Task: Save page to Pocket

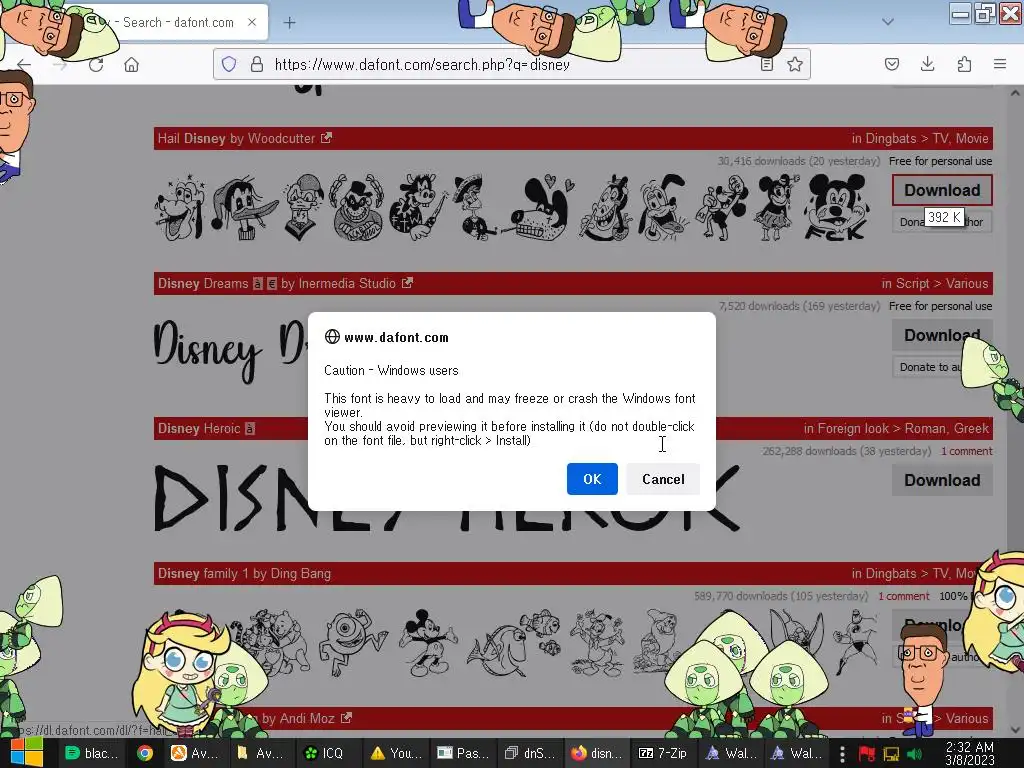Action: click(891, 64)
